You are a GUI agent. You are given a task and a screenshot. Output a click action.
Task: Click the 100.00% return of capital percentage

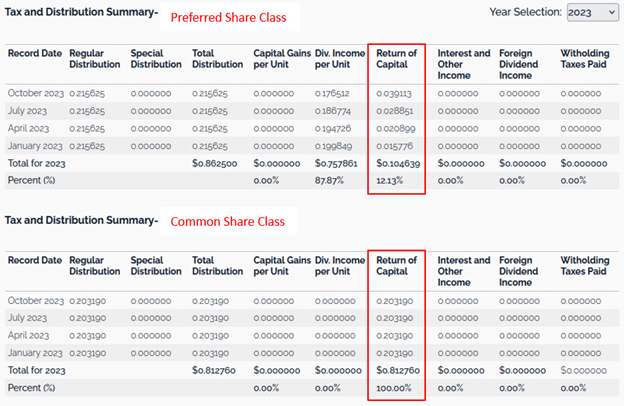[x=394, y=388]
